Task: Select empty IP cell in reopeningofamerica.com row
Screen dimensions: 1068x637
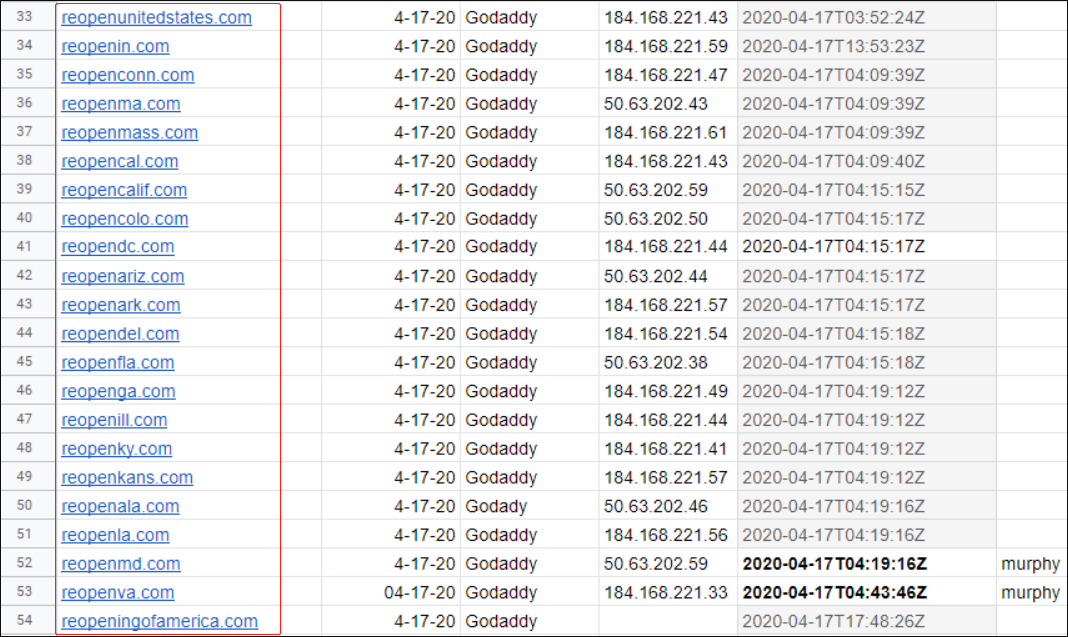Action: [668, 621]
